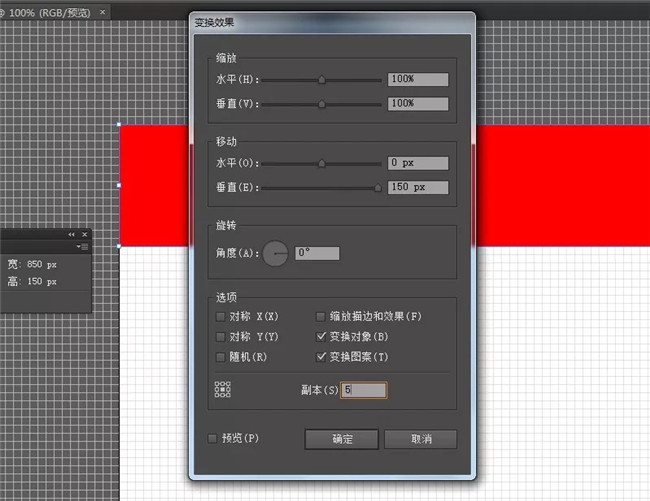
Task: Click the 移动 垂直(E) slider handle
Action: 377,187
